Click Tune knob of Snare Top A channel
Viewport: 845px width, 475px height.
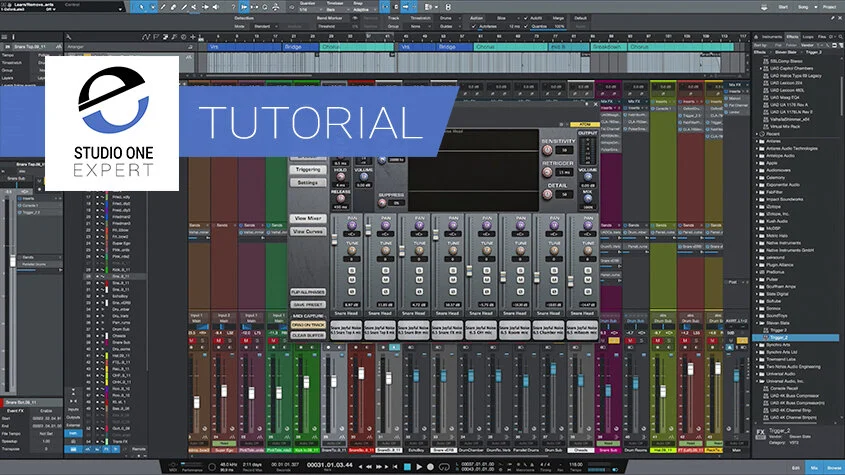[352, 250]
